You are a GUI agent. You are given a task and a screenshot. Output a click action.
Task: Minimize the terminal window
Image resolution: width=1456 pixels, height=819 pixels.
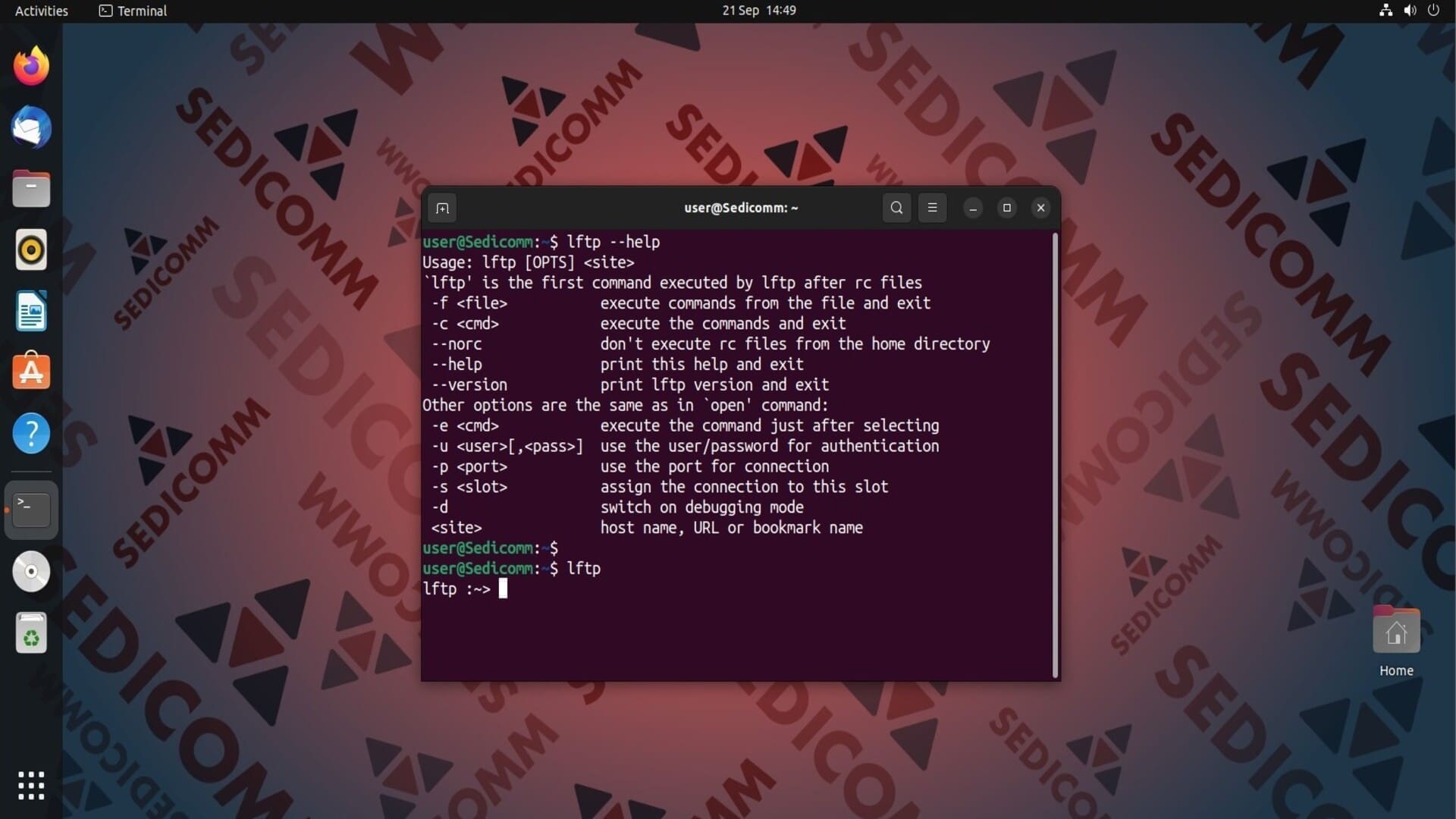point(973,208)
